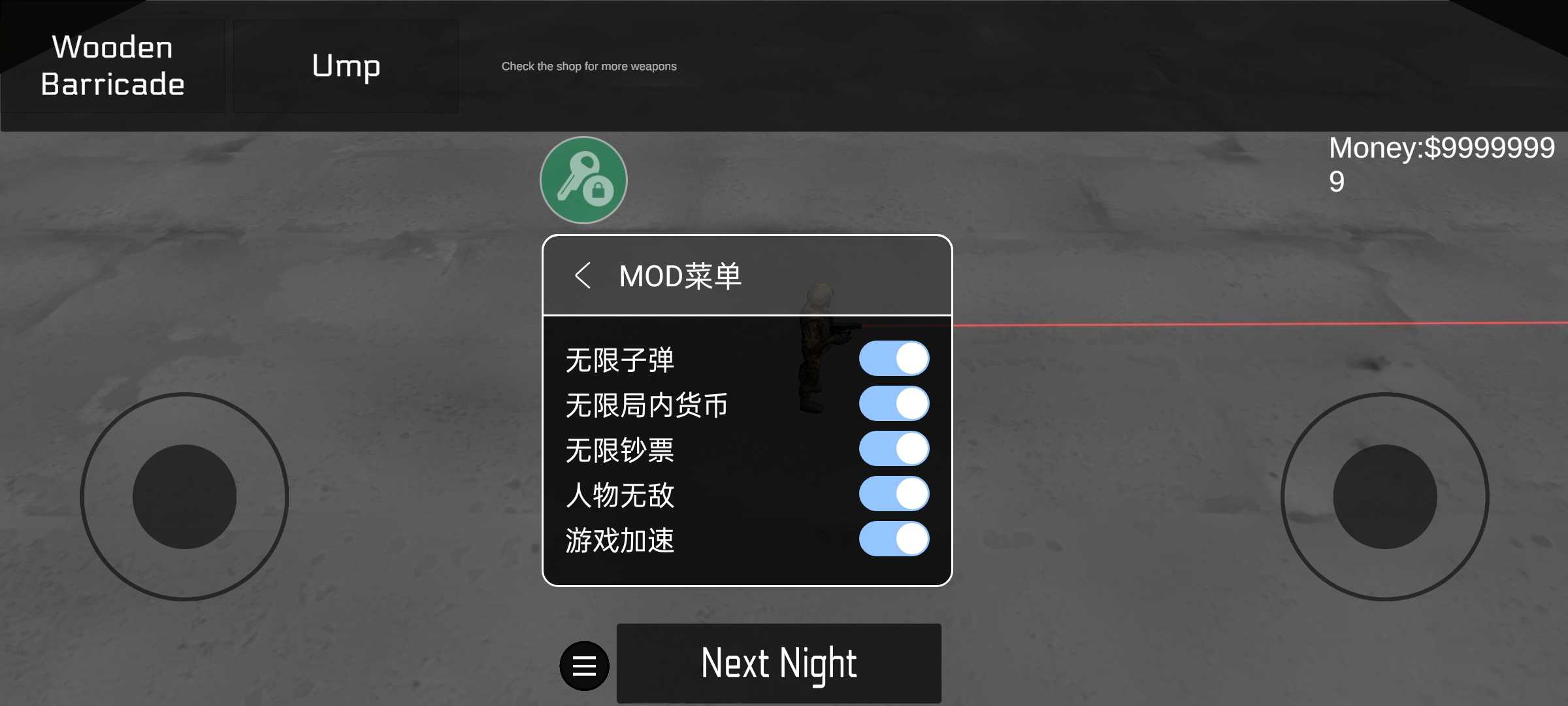
Task: Click 无限局内货币 in-game currency toggle
Action: click(893, 405)
